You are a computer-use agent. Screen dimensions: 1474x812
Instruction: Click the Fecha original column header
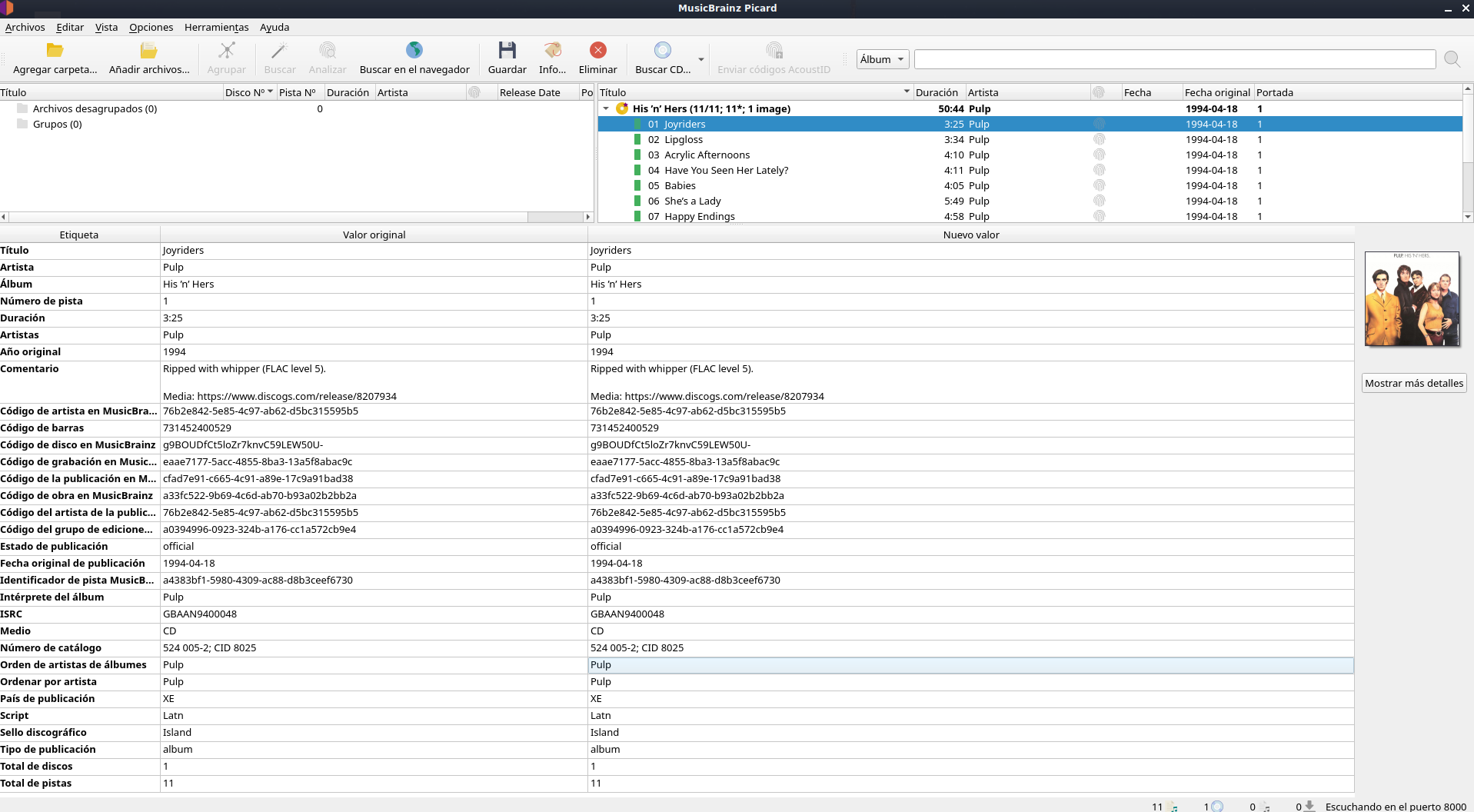1218,92
